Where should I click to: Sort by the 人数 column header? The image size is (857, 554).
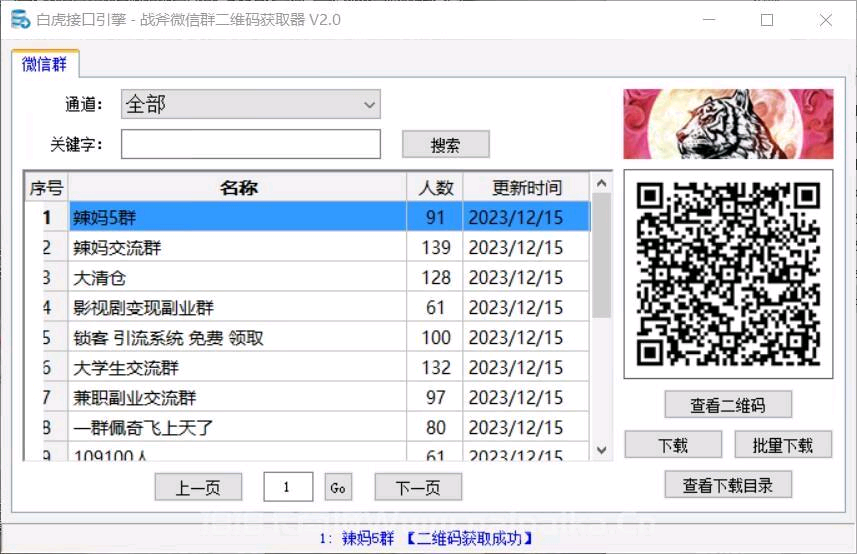coord(435,187)
